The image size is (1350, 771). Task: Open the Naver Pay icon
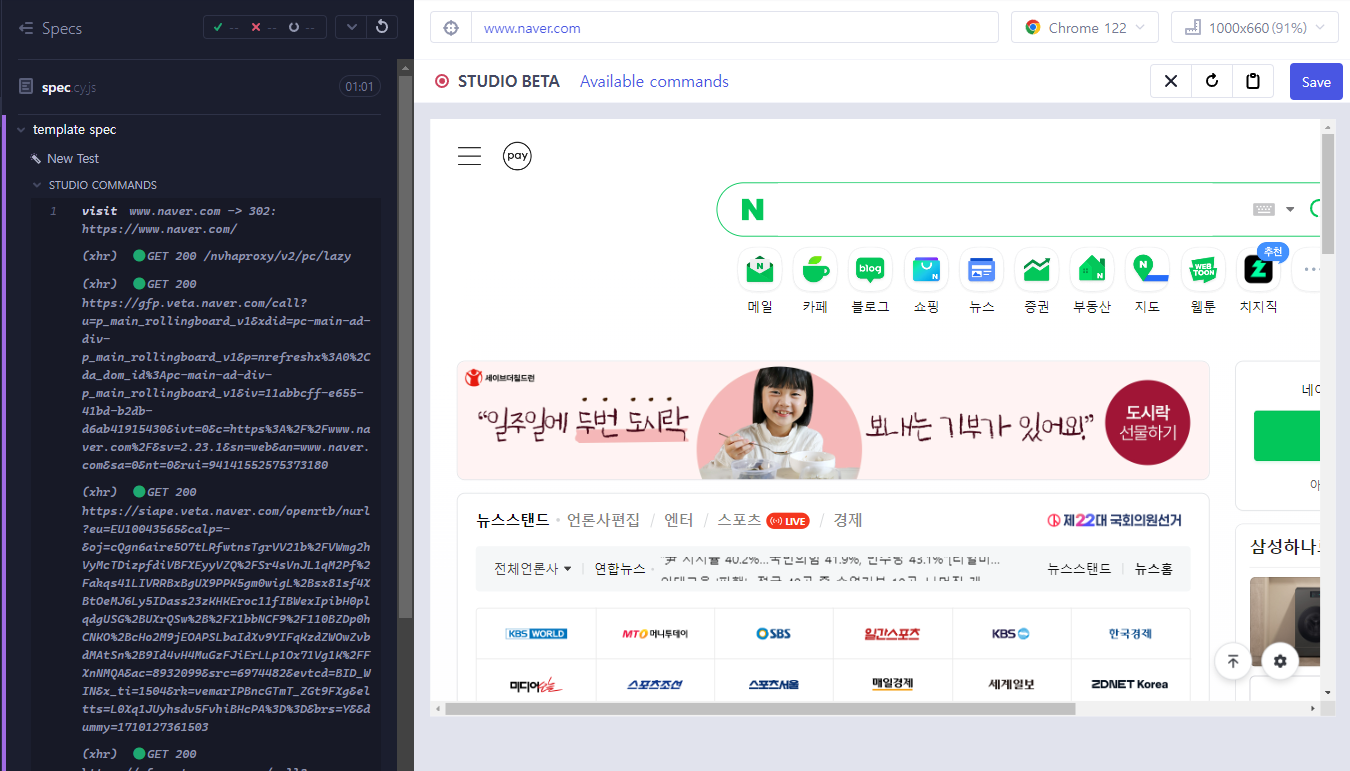517,156
